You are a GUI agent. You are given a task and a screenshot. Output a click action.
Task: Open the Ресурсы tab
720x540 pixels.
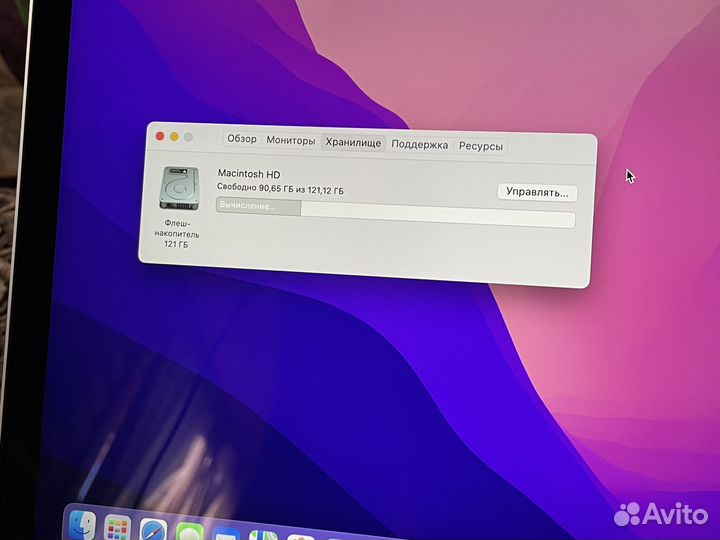[481, 146]
